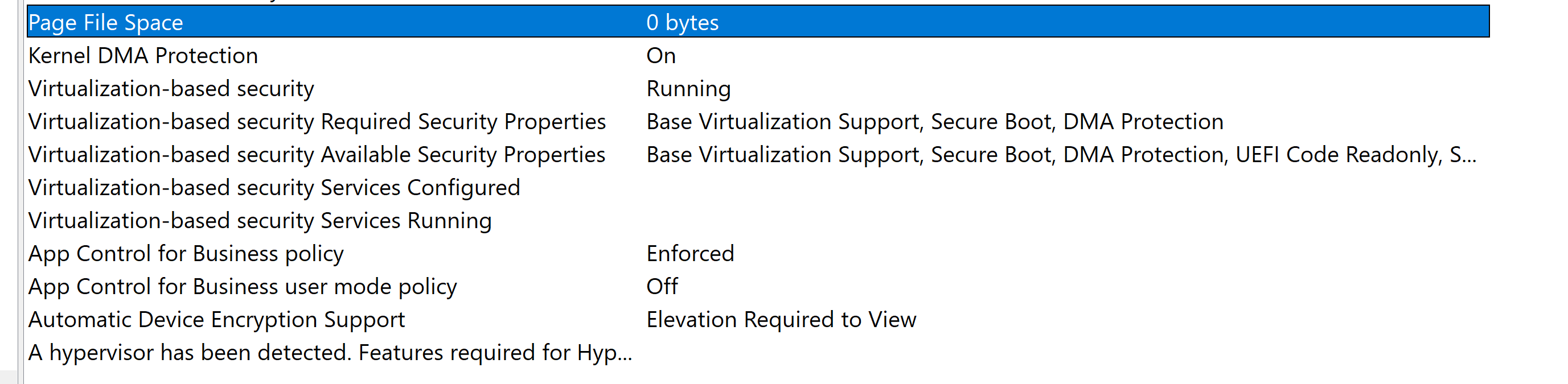Click the truncated 'UEFI Code Readonly' value text
Image resolution: width=1568 pixels, height=384 pixels.
(x=1339, y=155)
